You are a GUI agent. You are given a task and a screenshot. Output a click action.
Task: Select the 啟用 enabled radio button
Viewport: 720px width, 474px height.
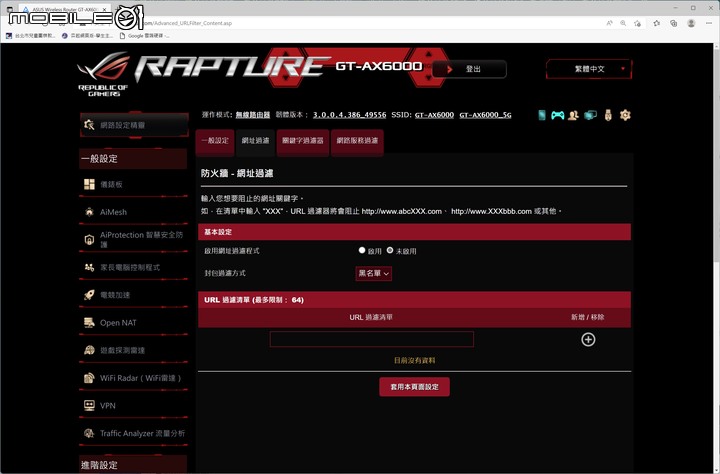click(x=362, y=250)
